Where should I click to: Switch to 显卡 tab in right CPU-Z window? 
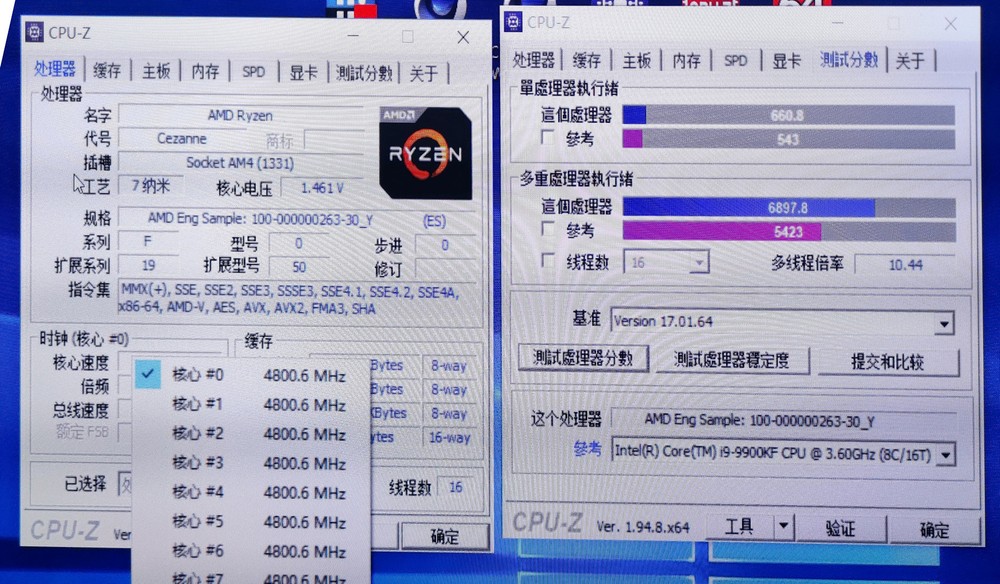point(786,61)
